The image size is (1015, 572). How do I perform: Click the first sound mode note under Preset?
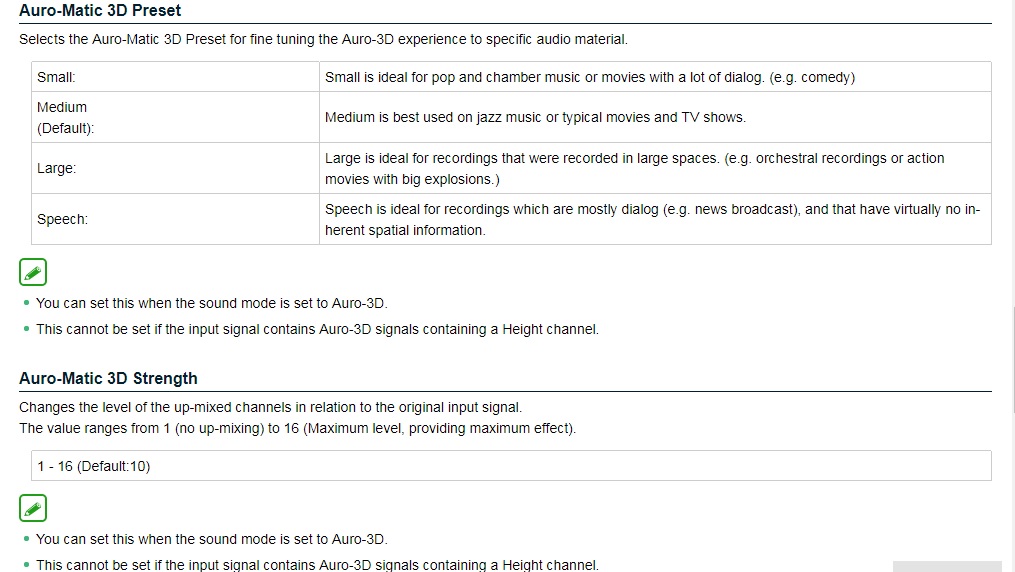[211, 303]
